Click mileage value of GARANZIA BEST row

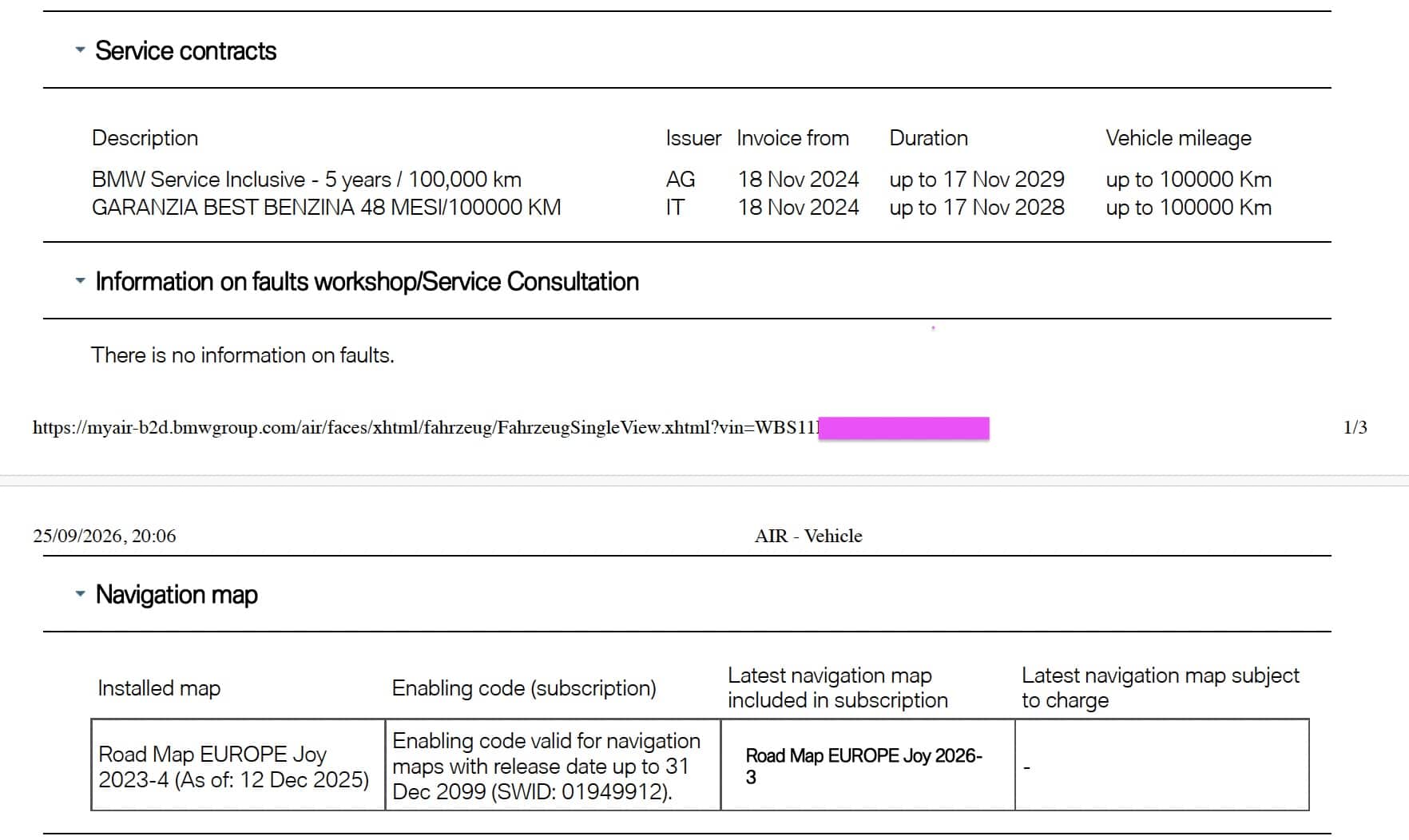coord(1189,208)
